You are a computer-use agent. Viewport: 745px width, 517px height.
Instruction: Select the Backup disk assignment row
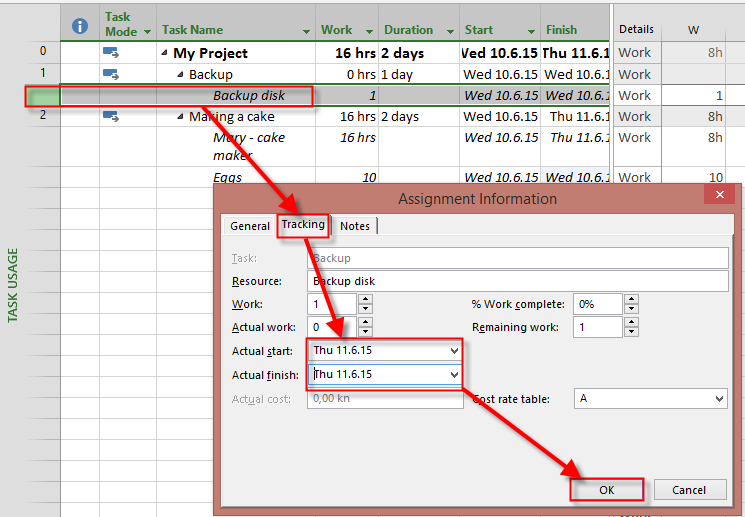(249, 96)
